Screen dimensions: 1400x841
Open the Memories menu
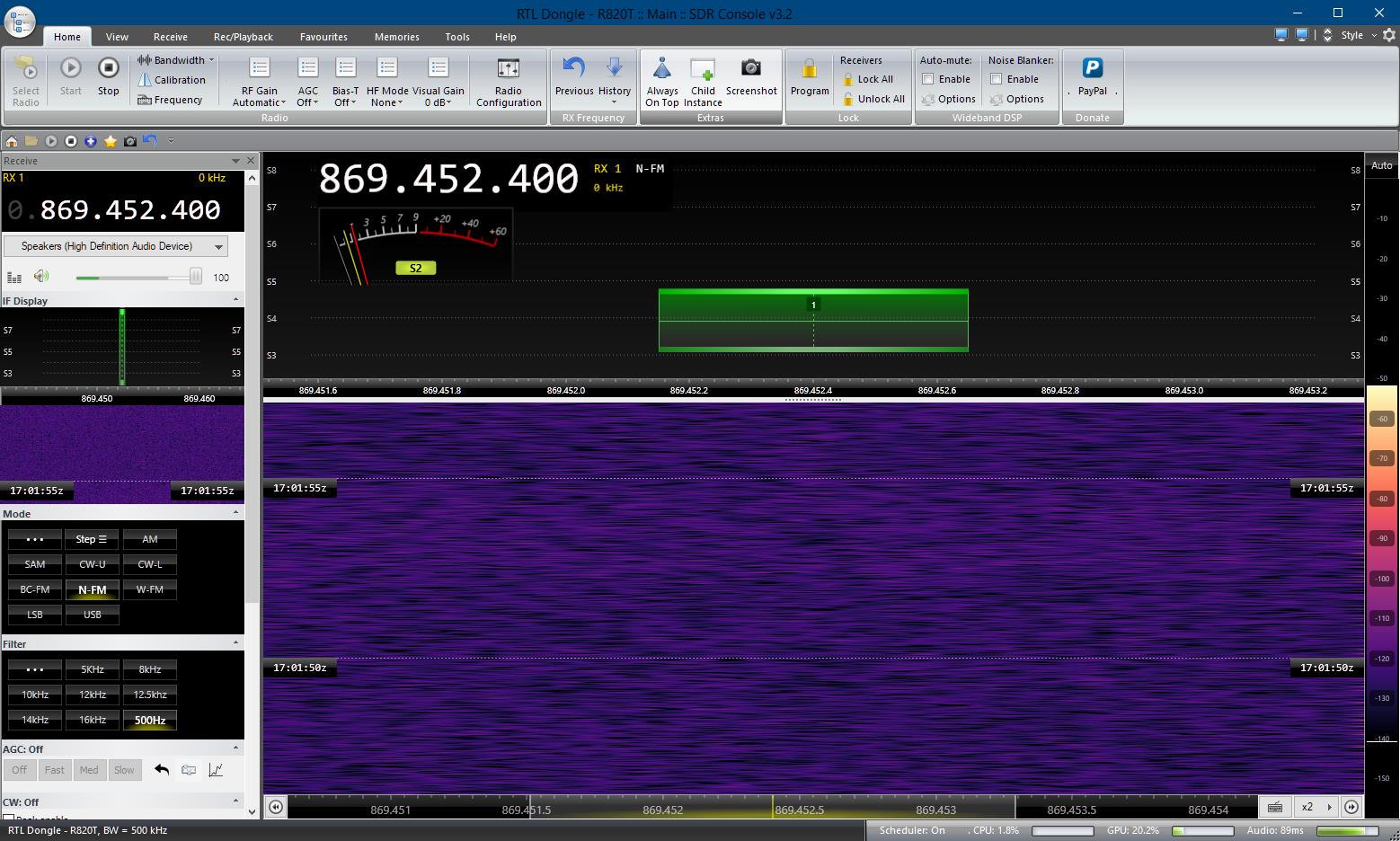(396, 37)
